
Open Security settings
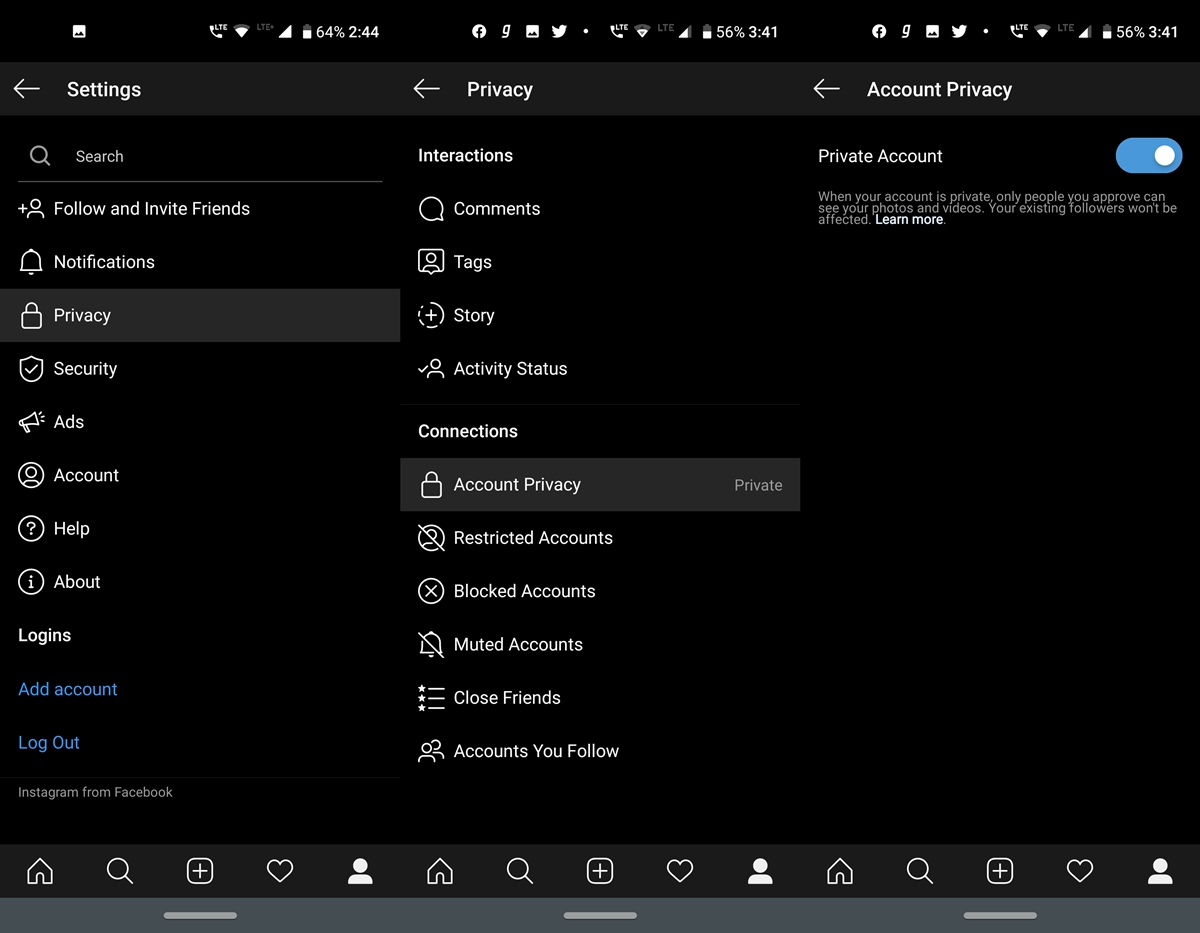tap(200, 368)
